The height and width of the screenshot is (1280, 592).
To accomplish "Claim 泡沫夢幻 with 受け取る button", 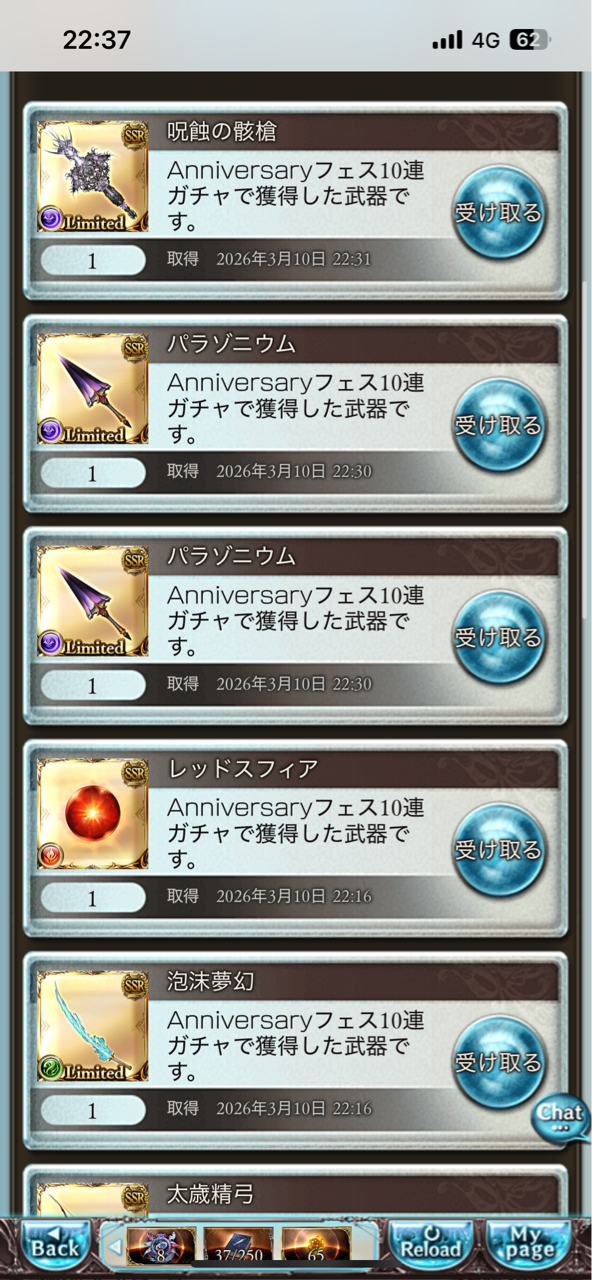I will 498,1062.
